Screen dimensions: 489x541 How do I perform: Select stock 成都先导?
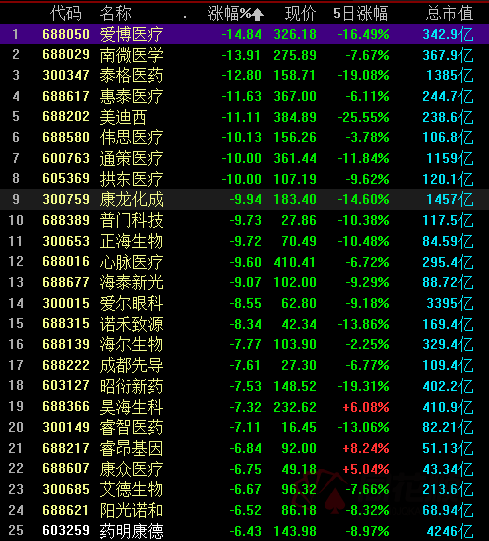pos(131,365)
